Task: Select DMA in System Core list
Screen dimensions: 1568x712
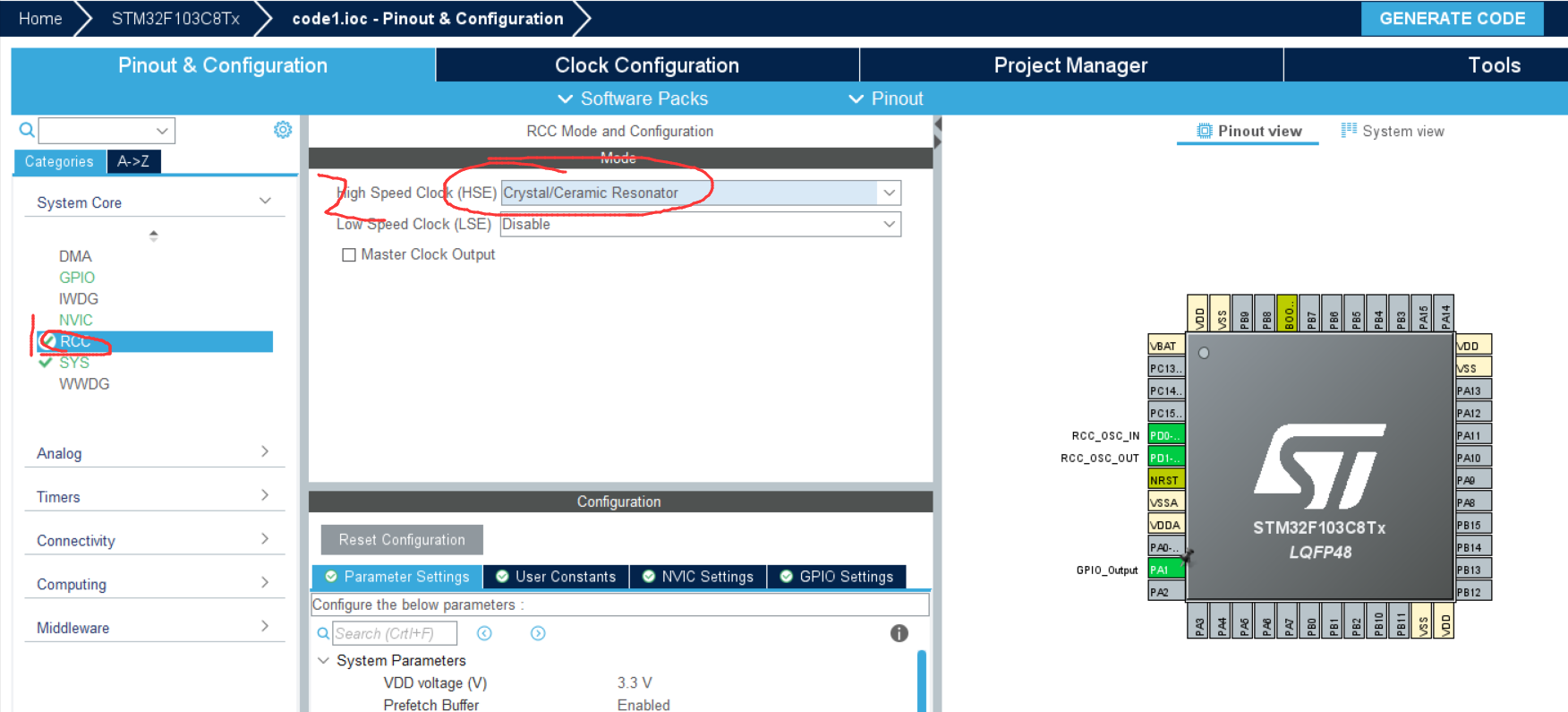Action: click(x=75, y=256)
